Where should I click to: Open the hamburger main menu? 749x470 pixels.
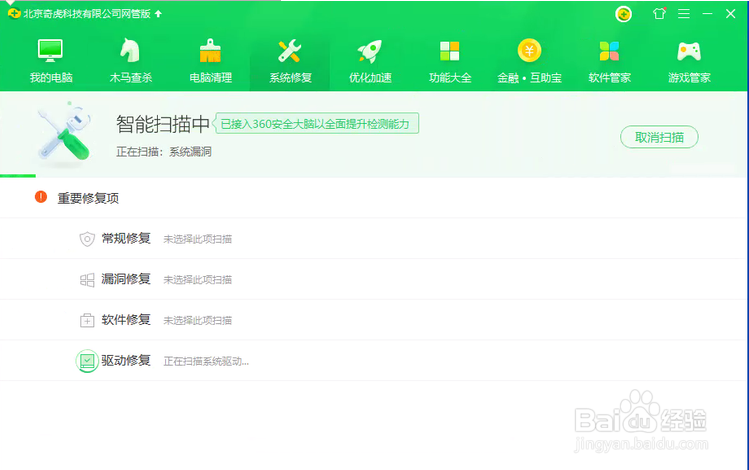(x=684, y=14)
